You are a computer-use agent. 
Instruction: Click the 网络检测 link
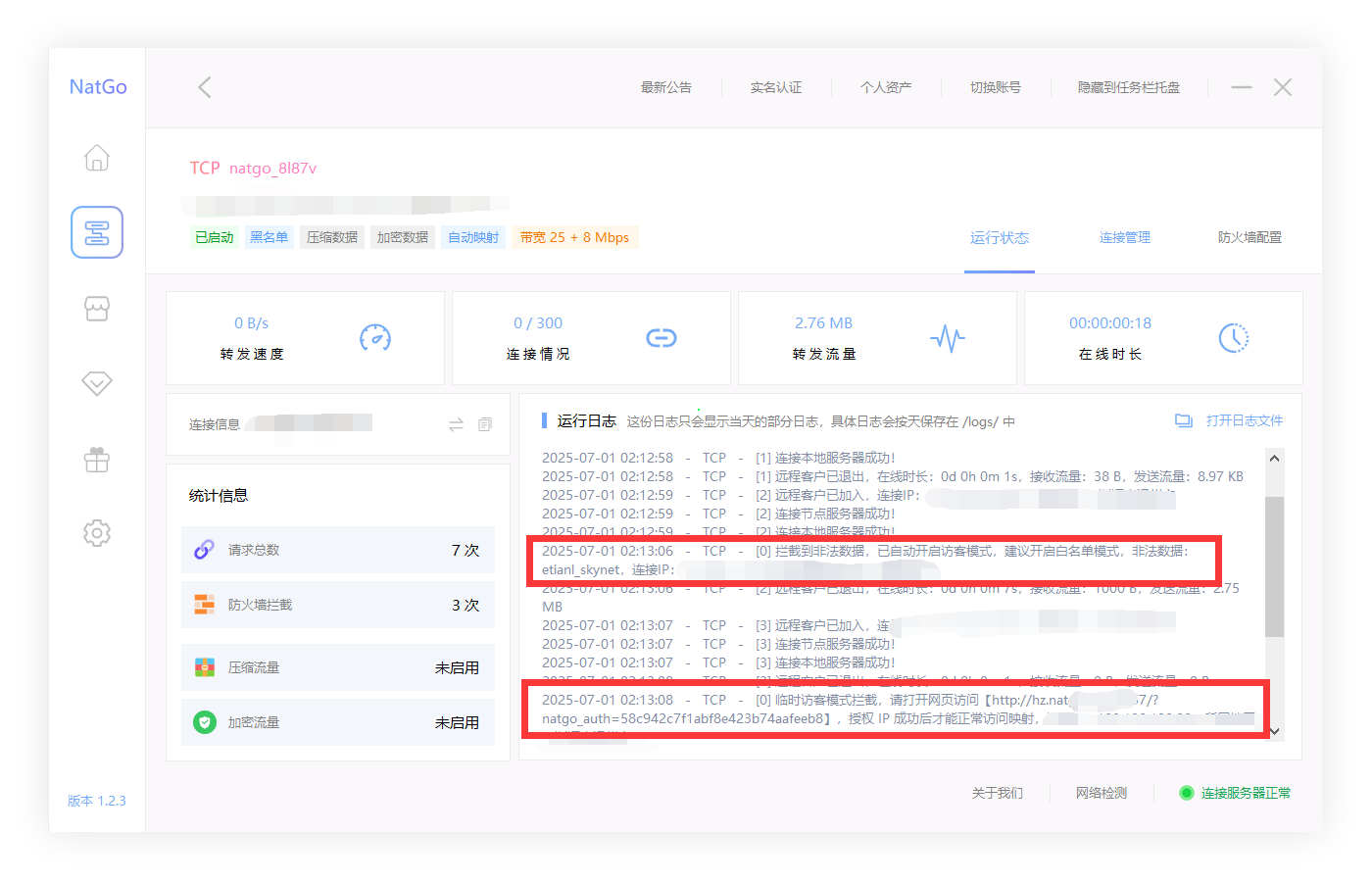[x=1102, y=793]
